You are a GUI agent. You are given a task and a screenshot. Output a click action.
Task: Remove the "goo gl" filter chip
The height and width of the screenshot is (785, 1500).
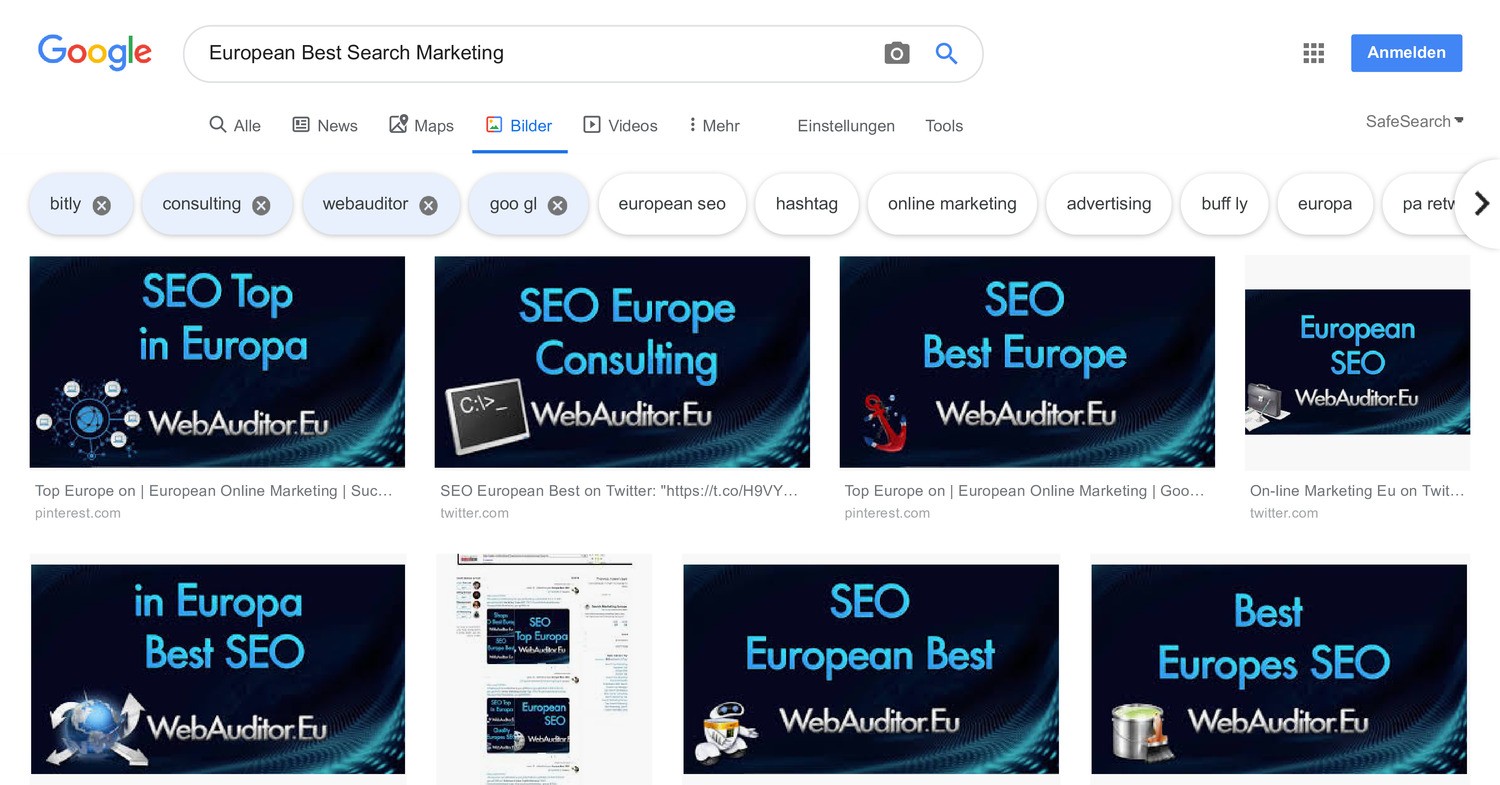(x=557, y=204)
